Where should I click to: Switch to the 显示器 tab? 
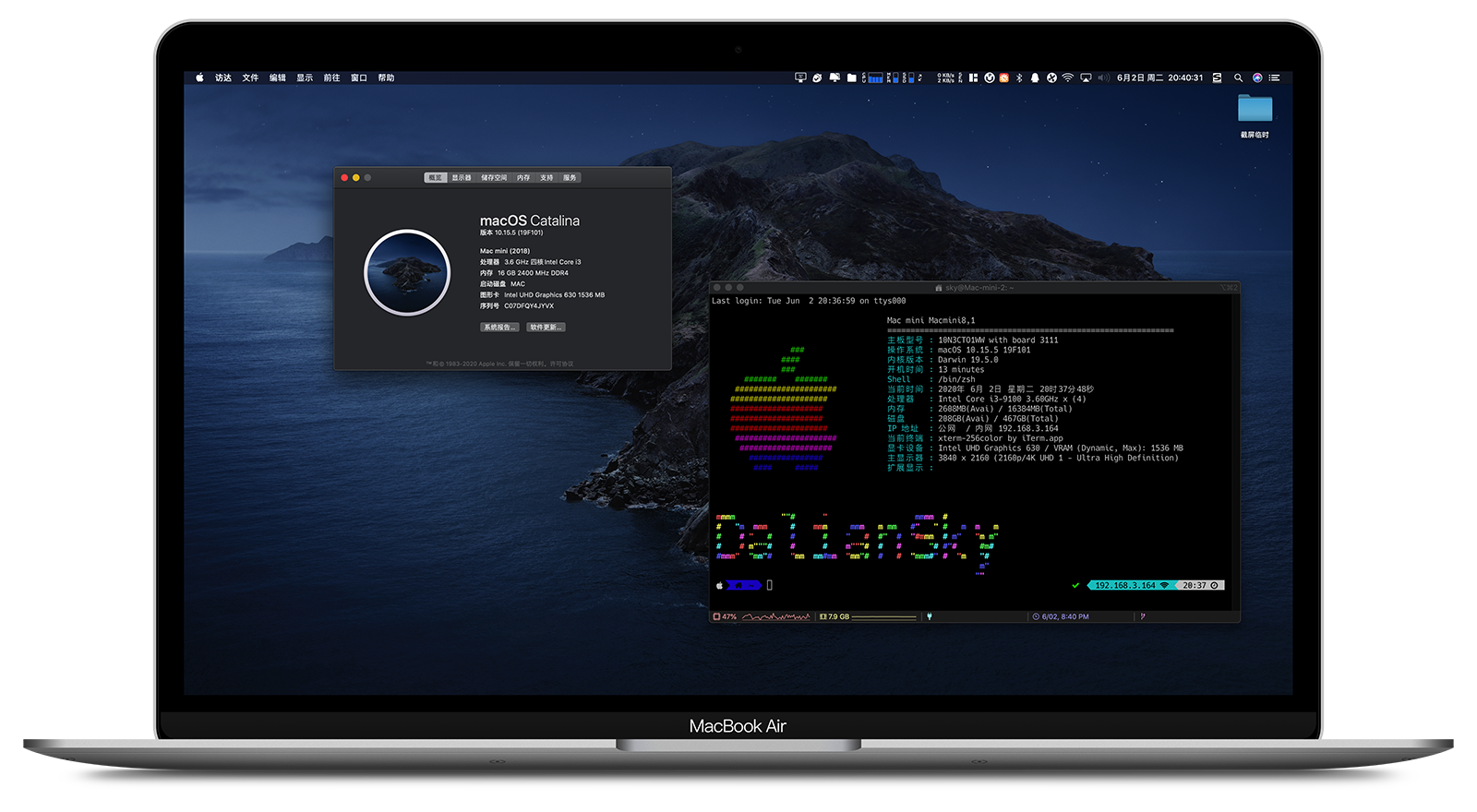462,177
